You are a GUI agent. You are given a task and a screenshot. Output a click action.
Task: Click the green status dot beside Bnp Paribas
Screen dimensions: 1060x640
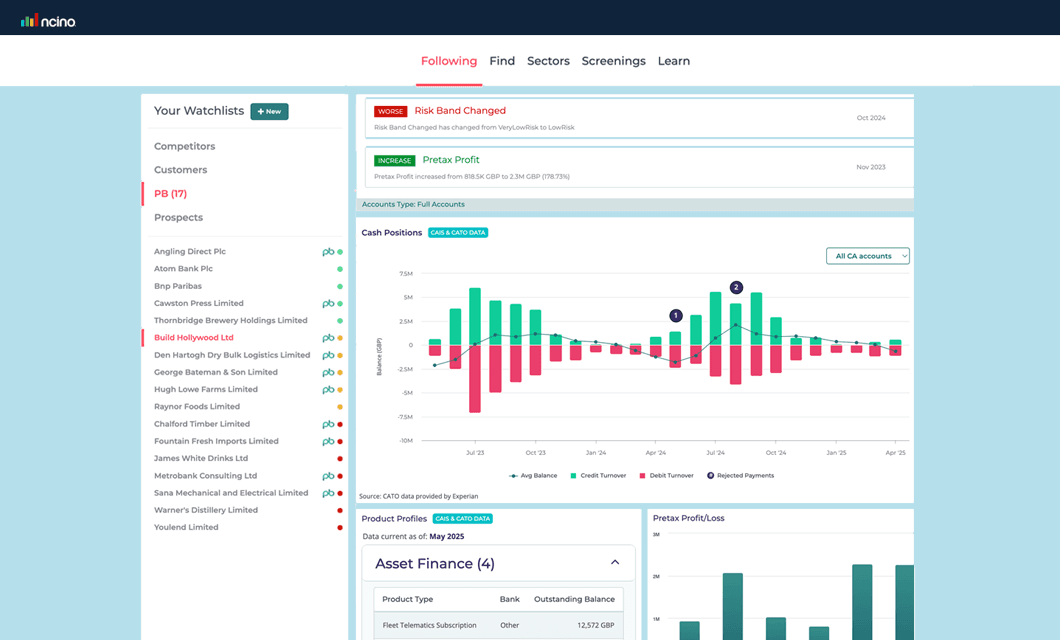(x=340, y=285)
